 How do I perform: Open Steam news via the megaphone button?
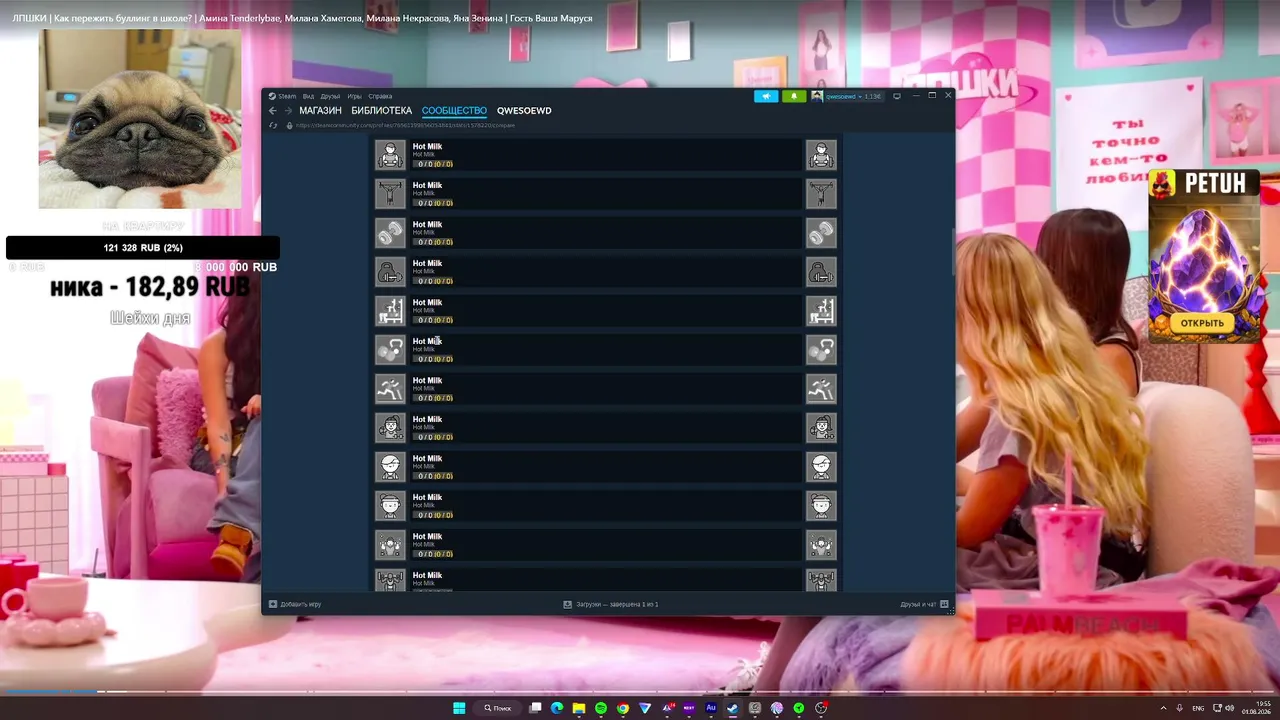[x=766, y=96]
